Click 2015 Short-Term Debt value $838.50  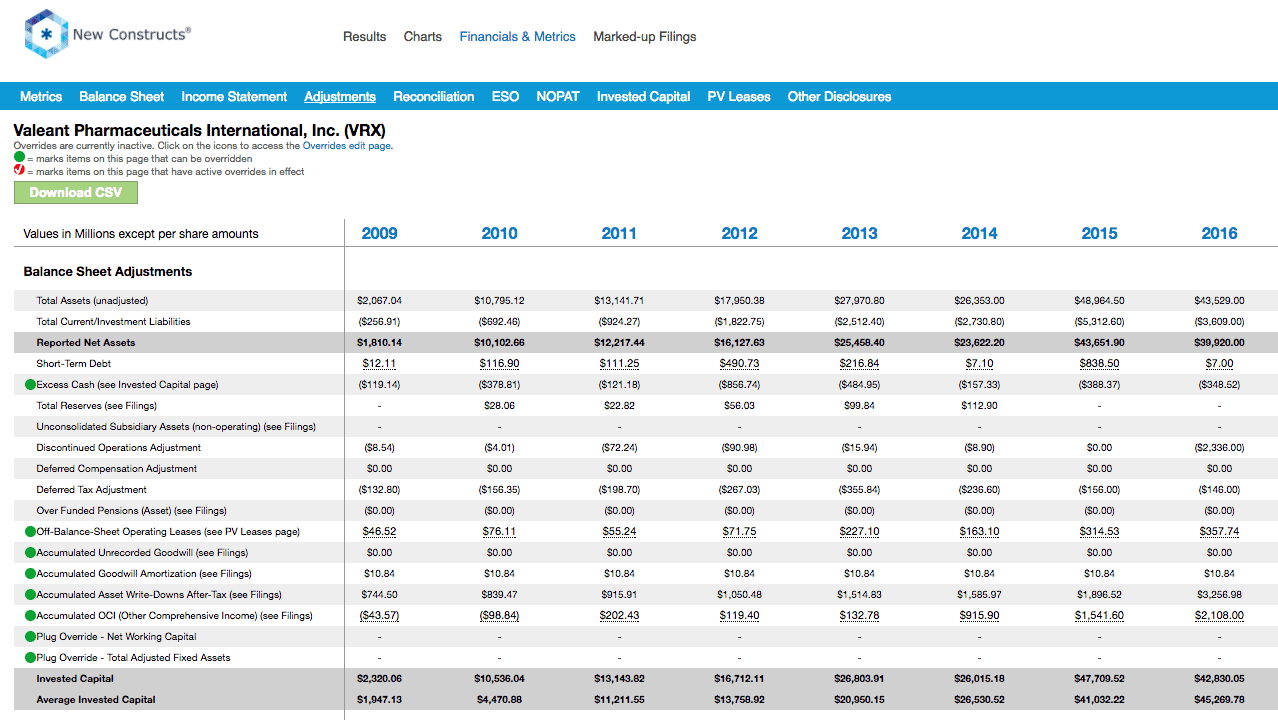[1099, 364]
